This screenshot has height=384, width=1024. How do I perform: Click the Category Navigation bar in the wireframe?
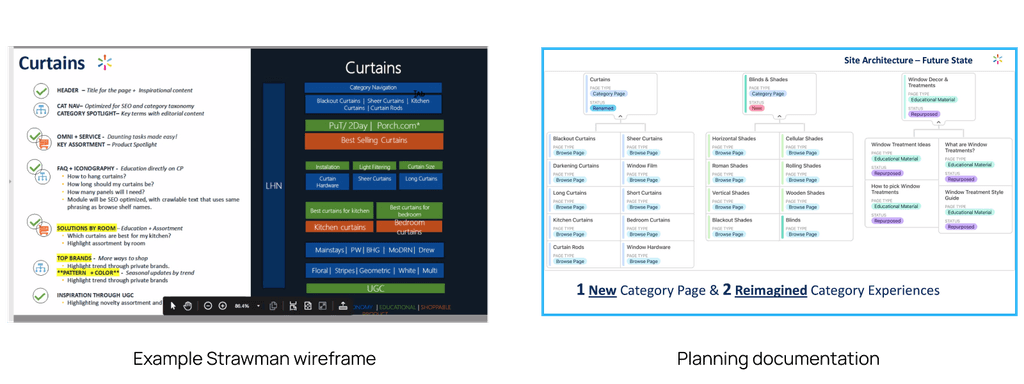pyautogui.click(x=374, y=88)
